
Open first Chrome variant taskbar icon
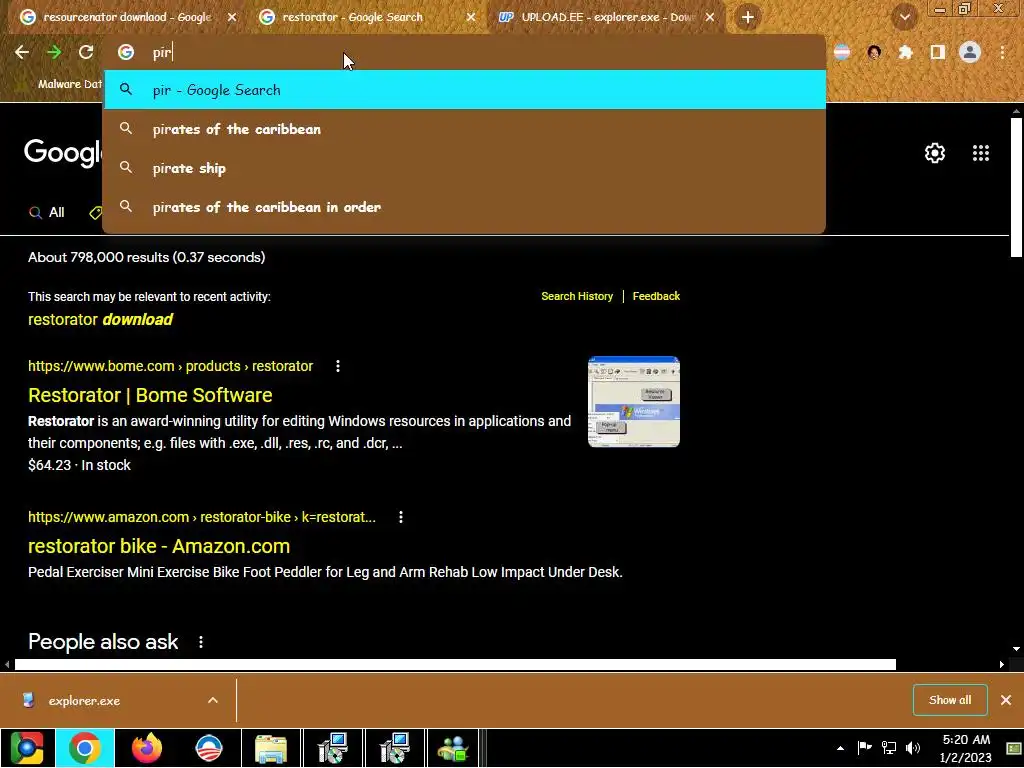pos(27,748)
